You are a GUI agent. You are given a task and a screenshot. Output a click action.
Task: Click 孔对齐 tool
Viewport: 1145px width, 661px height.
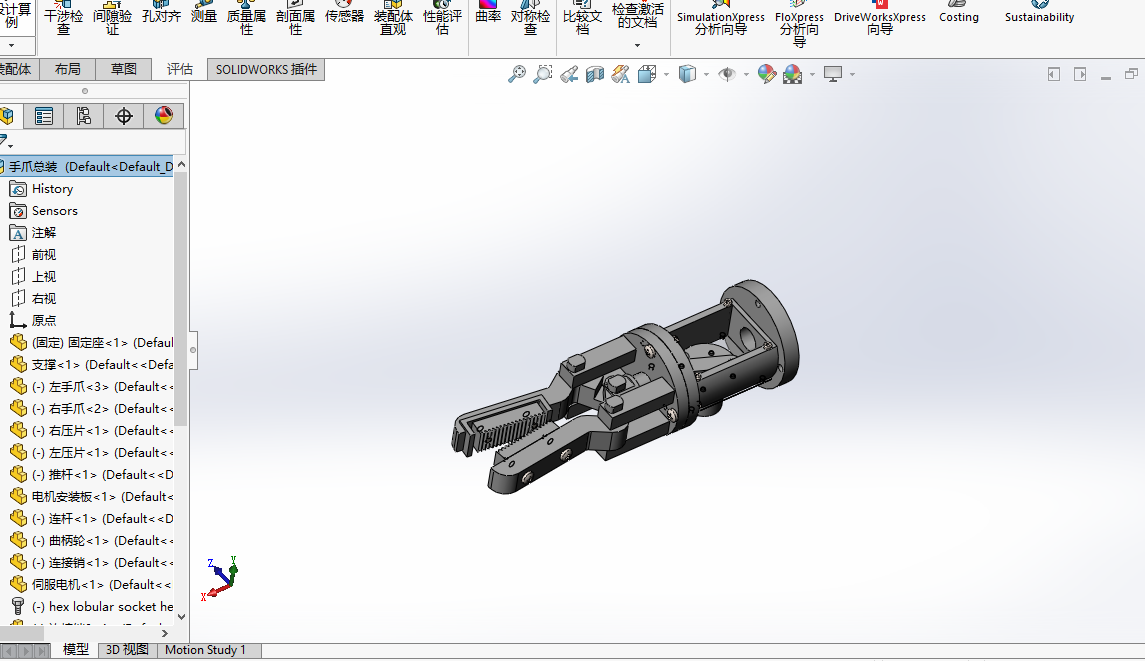click(161, 13)
